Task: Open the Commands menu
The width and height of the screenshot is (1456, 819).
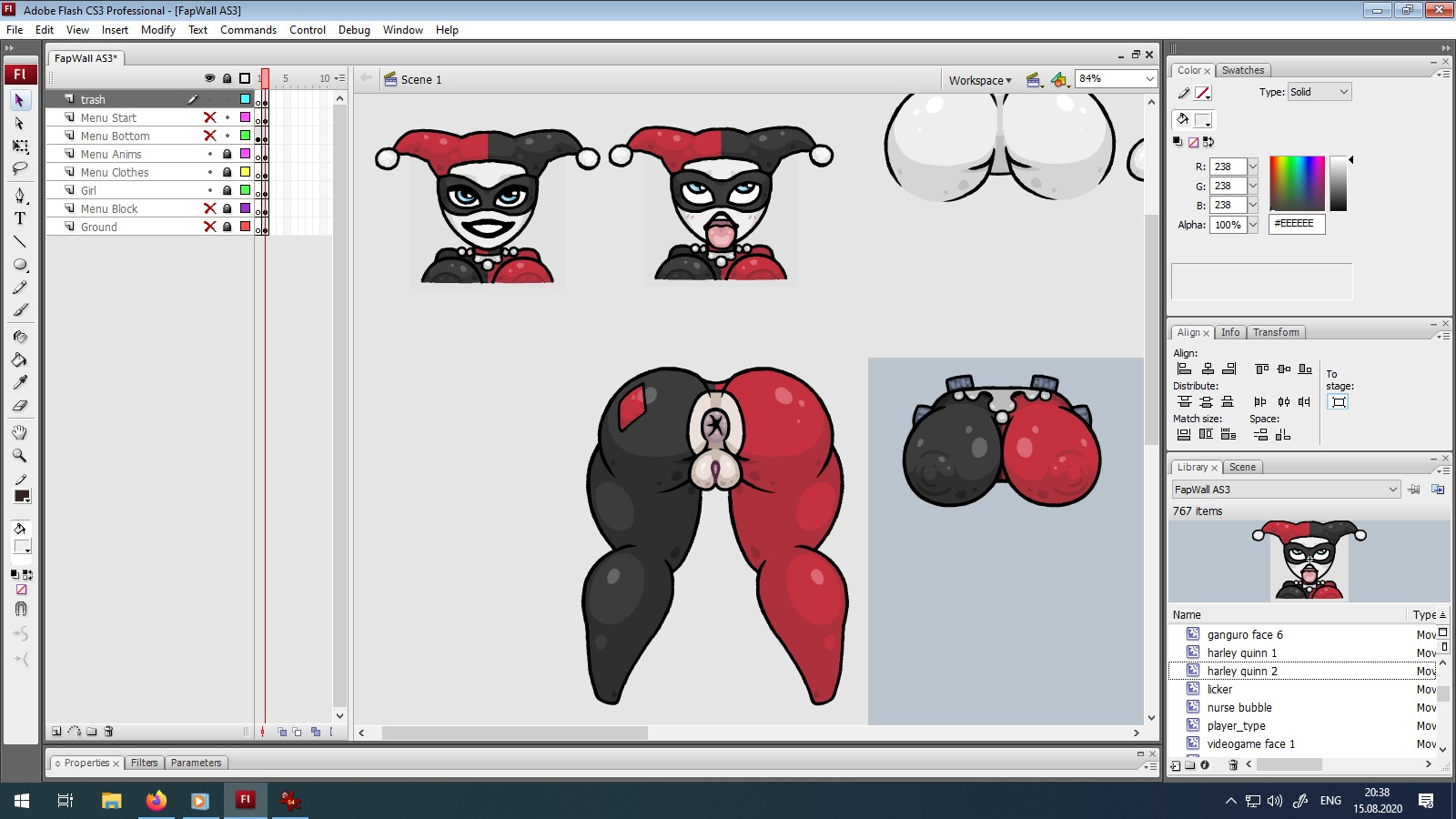Action: coord(248,30)
